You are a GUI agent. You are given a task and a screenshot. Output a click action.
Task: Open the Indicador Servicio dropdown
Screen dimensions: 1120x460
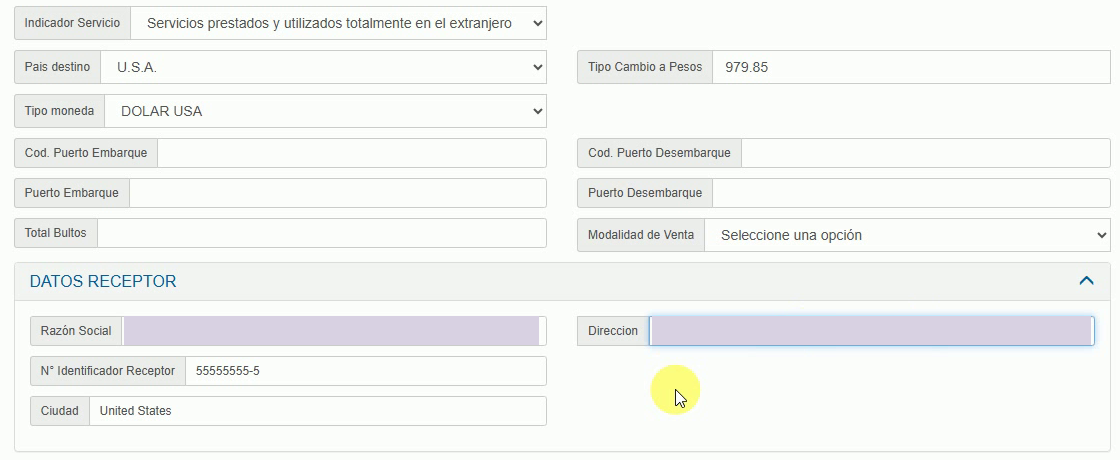coord(339,23)
